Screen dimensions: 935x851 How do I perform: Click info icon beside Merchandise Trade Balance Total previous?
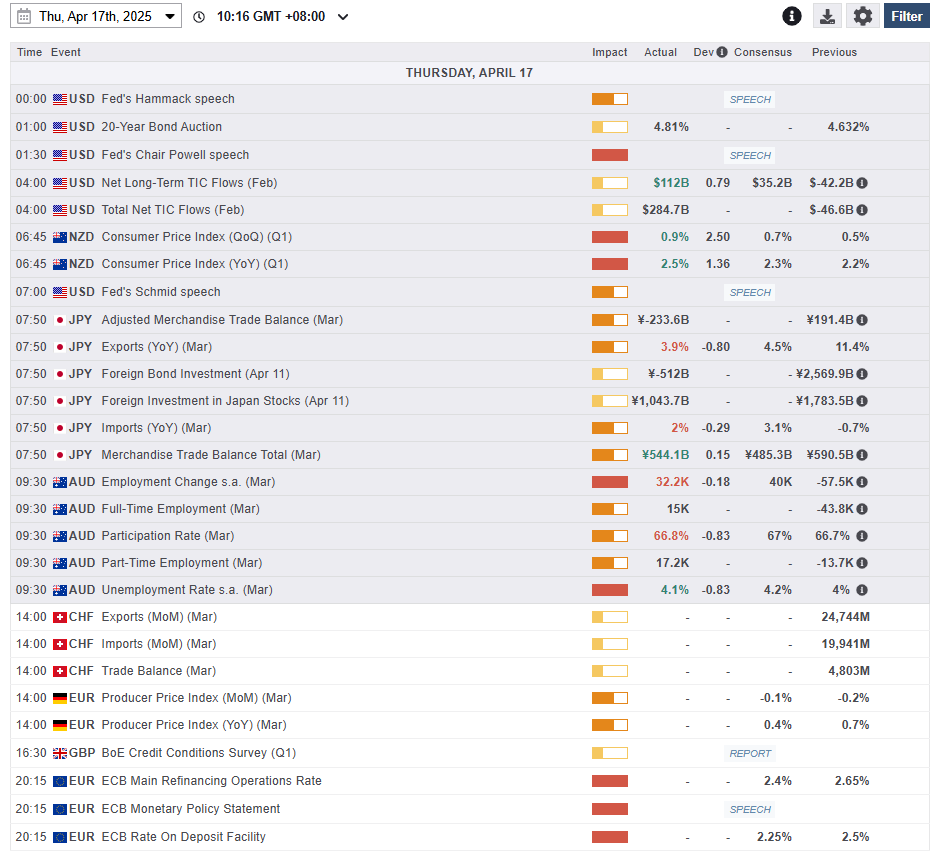[x=862, y=455]
